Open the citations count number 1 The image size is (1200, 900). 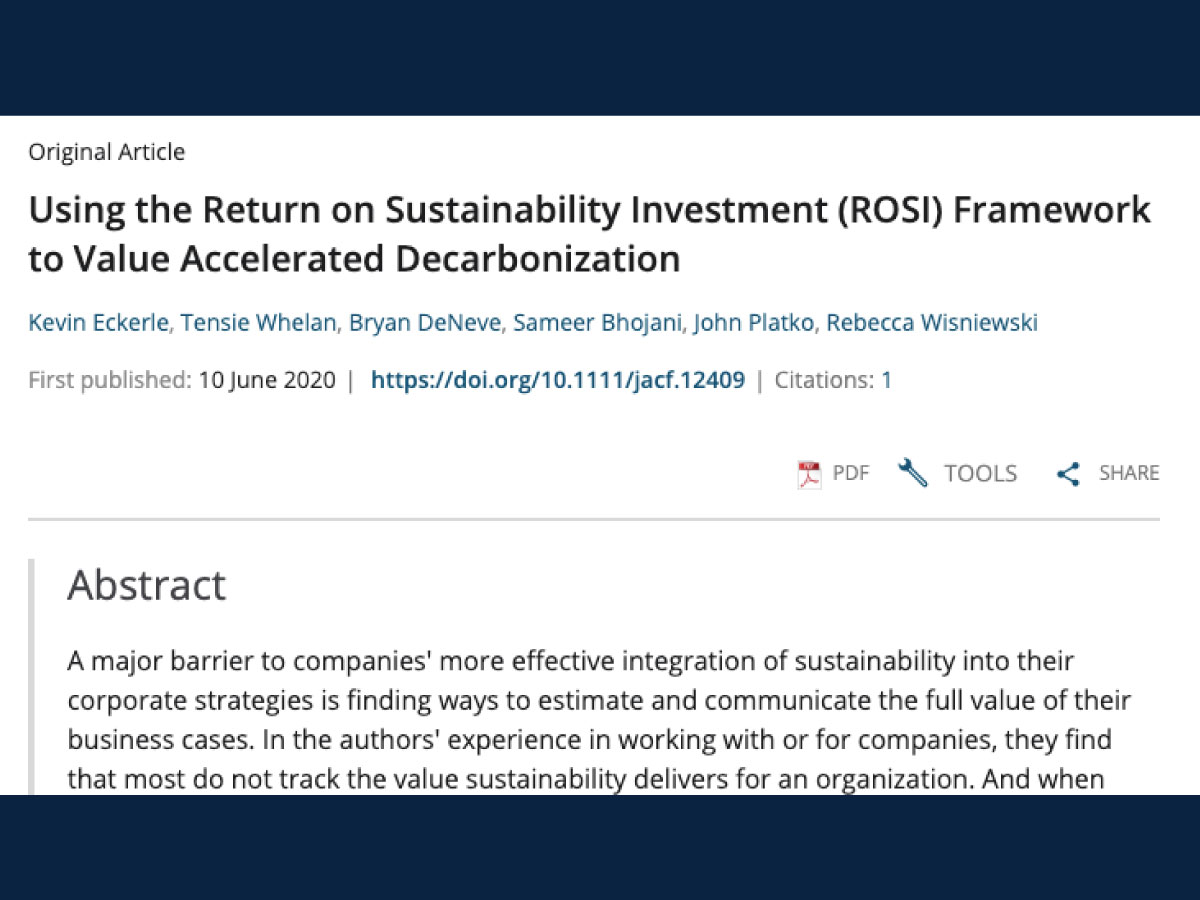click(886, 380)
